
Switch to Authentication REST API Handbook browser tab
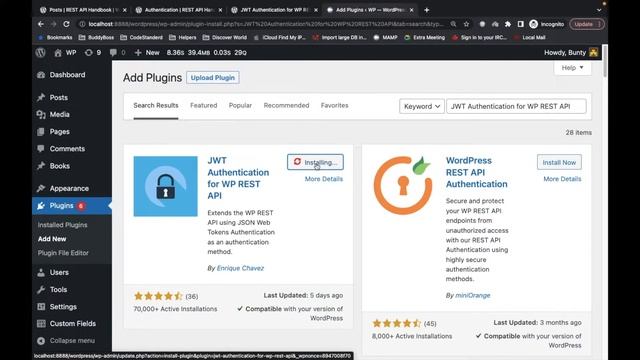179,10
